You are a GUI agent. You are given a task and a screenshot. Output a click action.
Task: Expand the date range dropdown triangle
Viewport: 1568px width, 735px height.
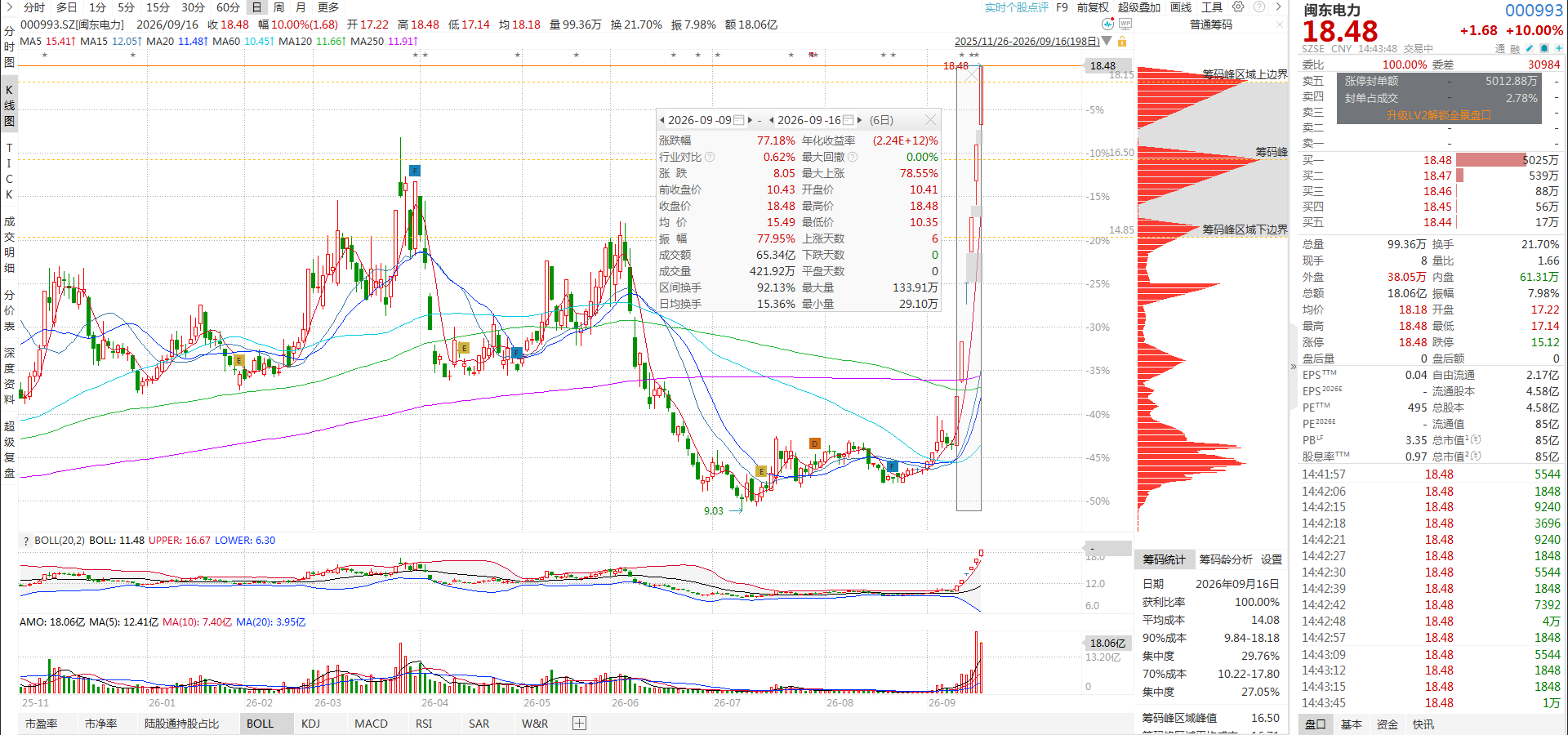1107,41
